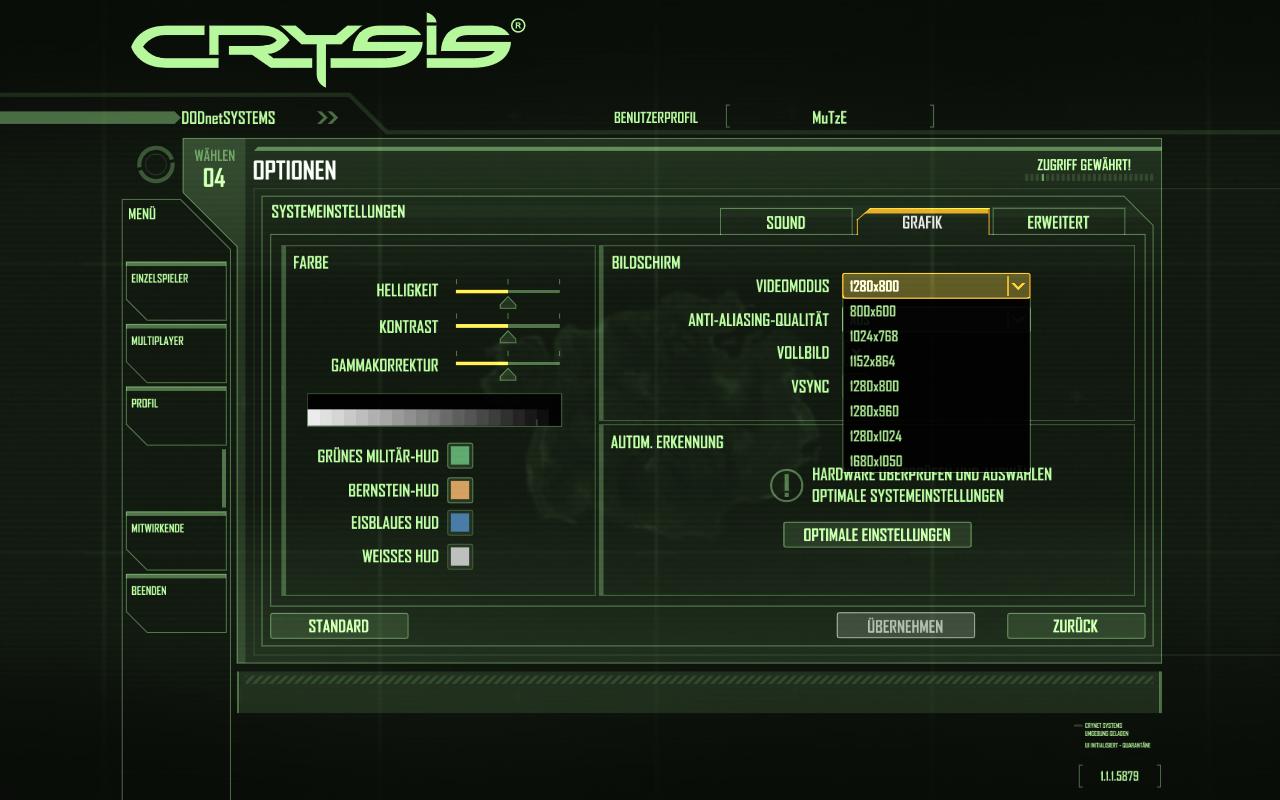This screenshot has height=800, width=1280.
Task: Click the Weisses HUD label
Action: pyautogui.click(x=400, y=557)
